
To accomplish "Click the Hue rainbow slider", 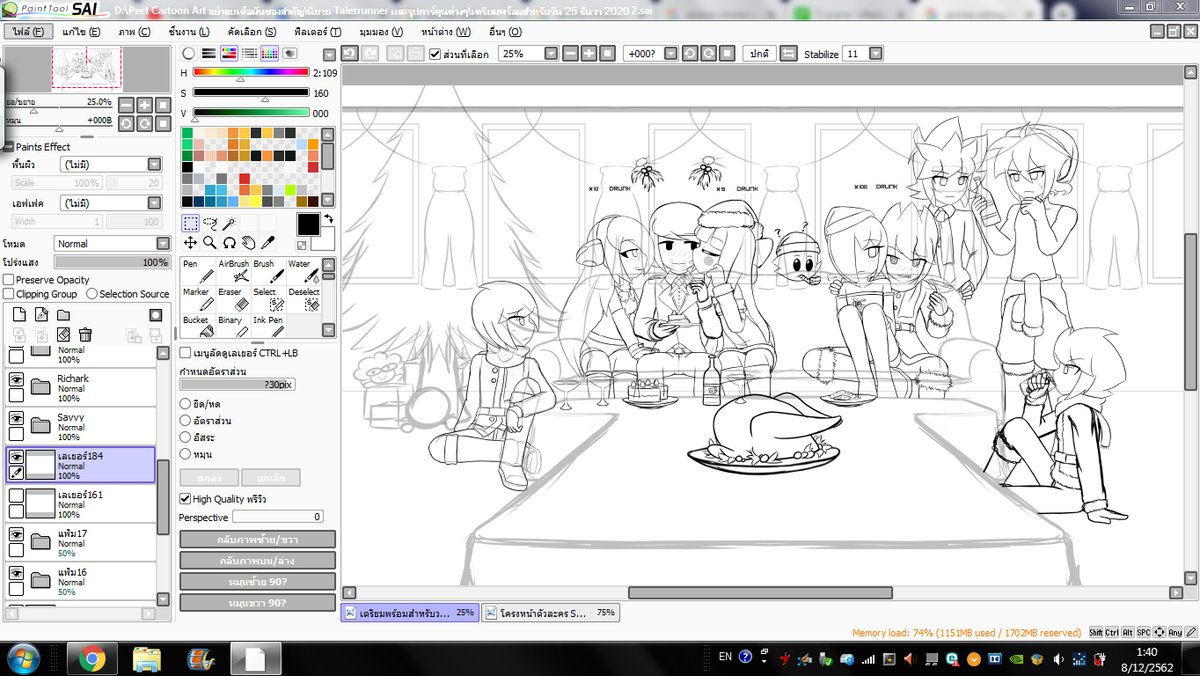I will [x=251, y=73].
